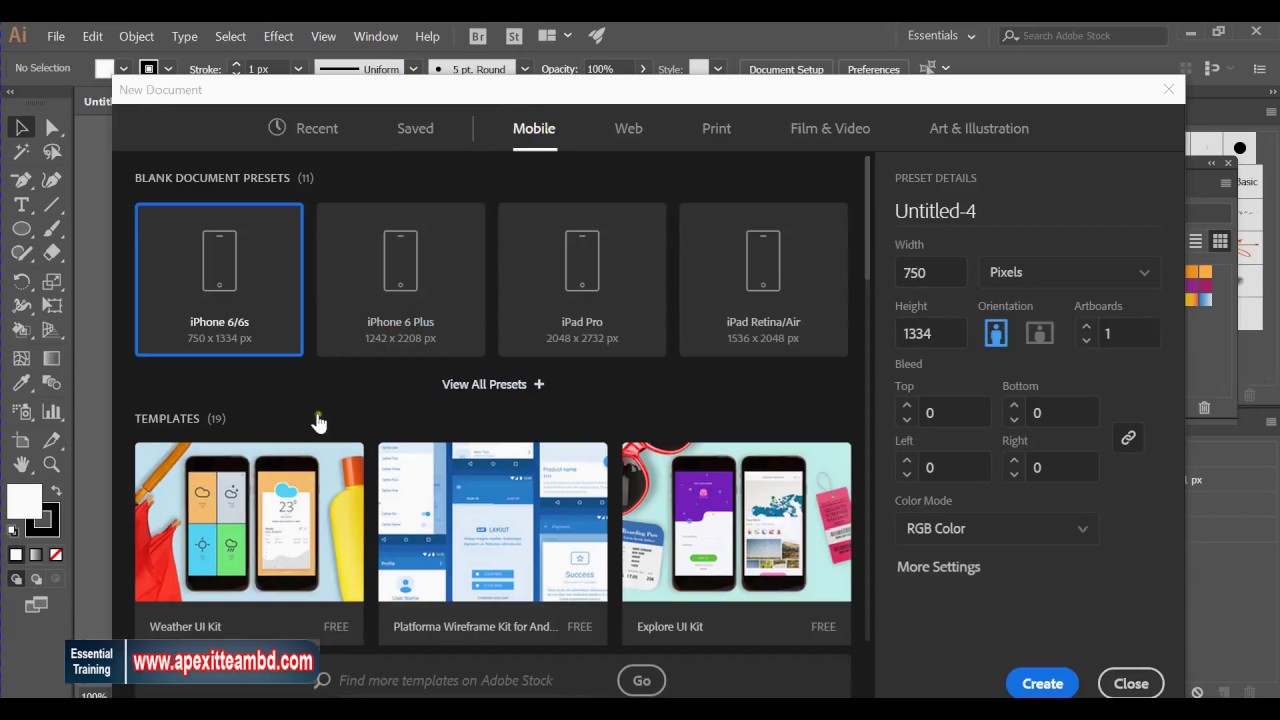Select the Type tool
This screenshot has height=720, width=1280.
pyautogui.click(x=21, y=205)
